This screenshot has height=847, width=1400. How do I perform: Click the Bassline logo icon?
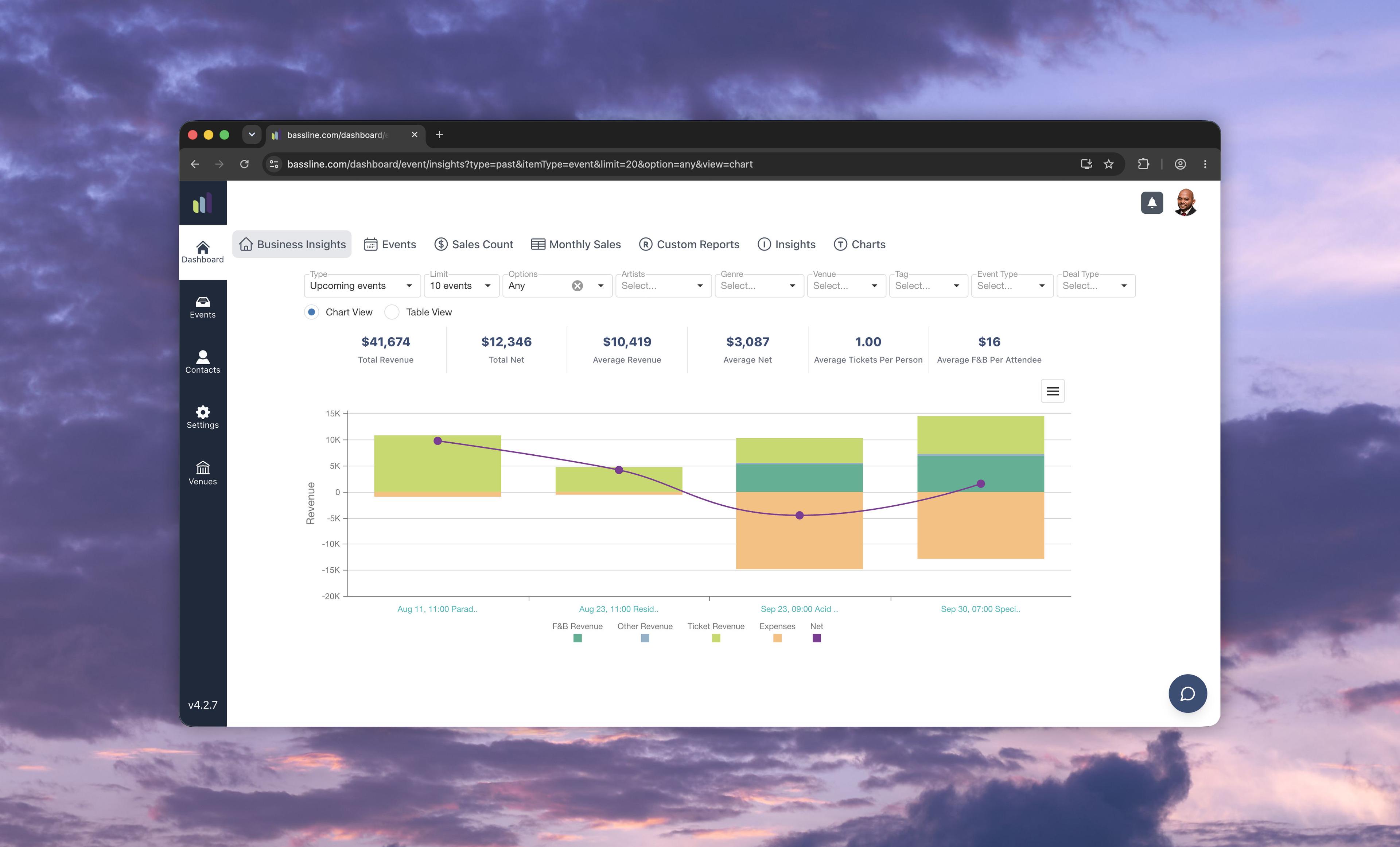202,203
